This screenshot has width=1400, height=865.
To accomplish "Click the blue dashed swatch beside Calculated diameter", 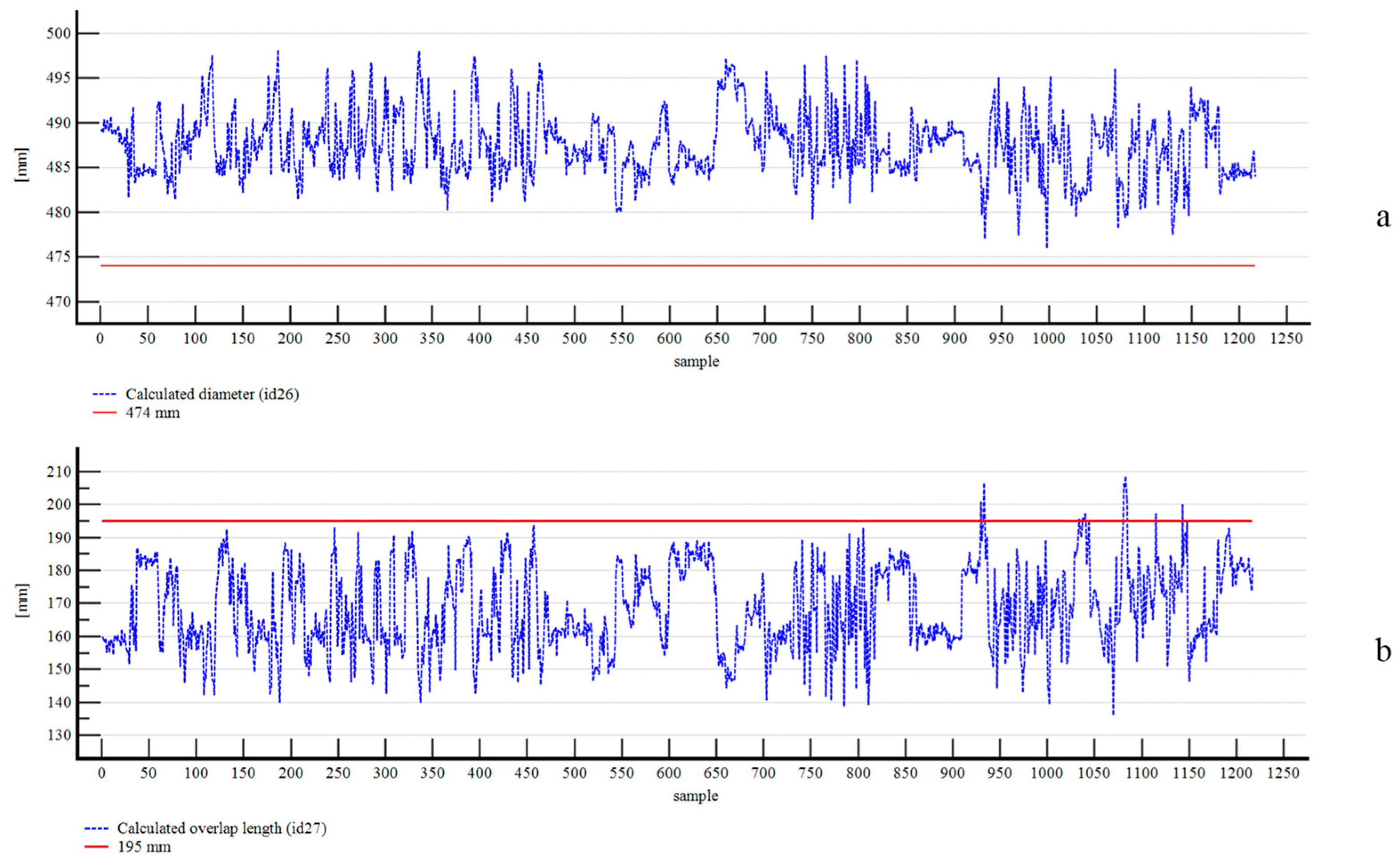I will pyautogui.click(x=104, y=395).
